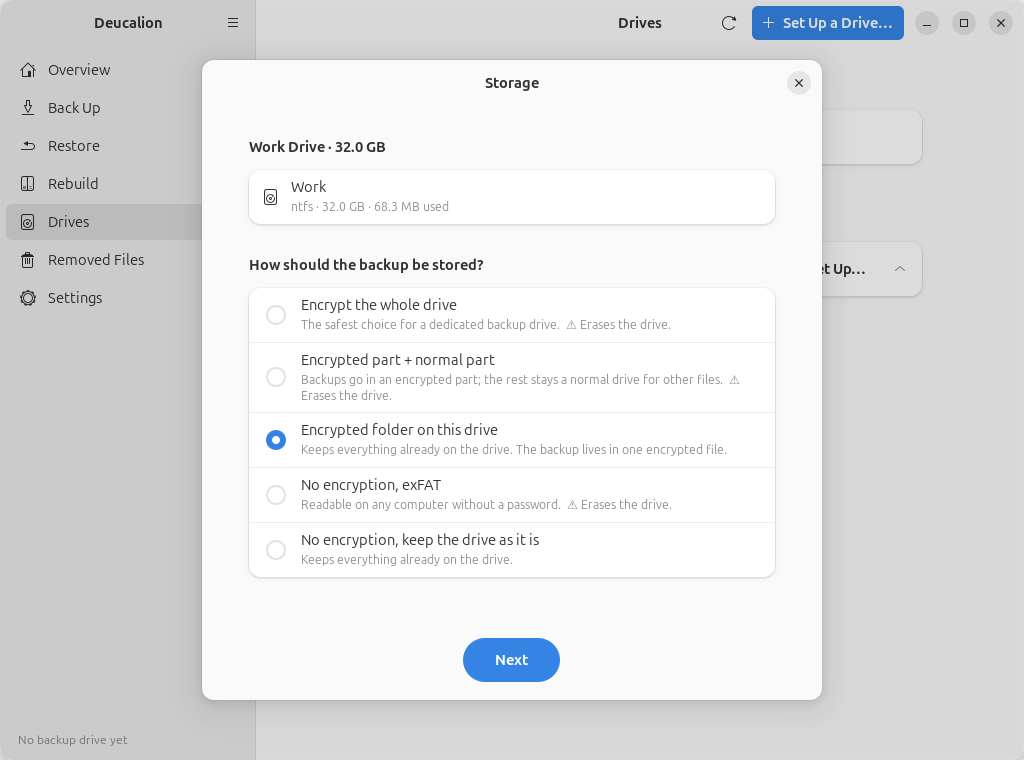The width and height of the screenshot is (1024, 760).
Task: Maximize the Deucalion window
Action: click(x=964, y=23)
